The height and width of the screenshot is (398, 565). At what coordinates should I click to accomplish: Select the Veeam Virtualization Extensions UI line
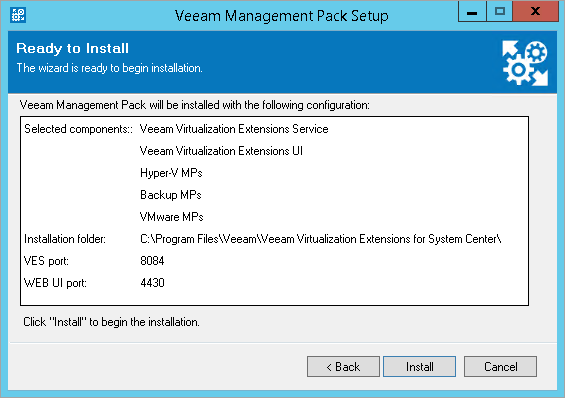[221, 151]
